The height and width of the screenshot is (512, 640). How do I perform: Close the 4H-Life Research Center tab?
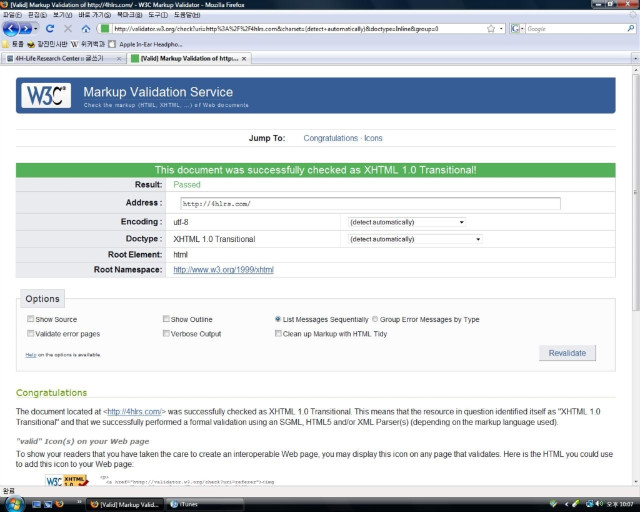pos(119,59)
